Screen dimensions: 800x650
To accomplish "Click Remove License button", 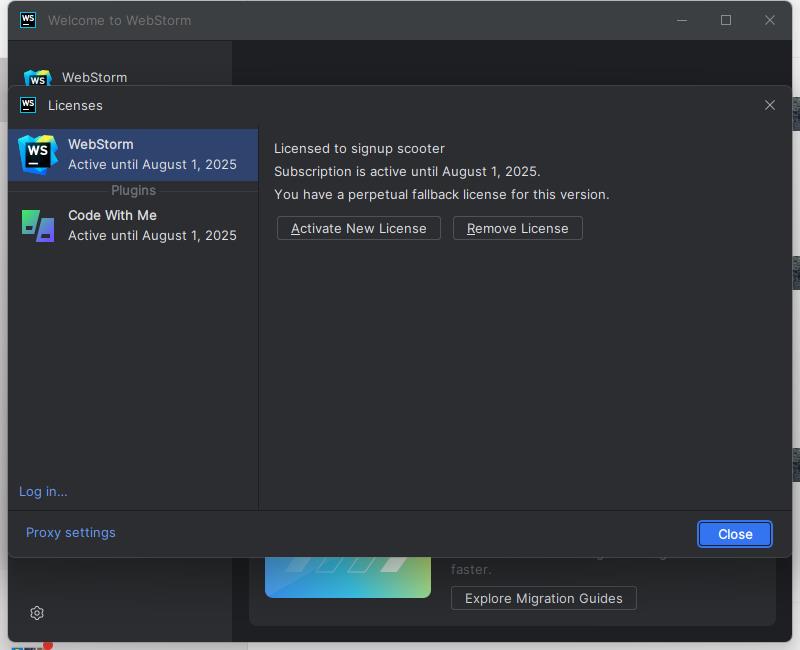I will (x=517, y=228).
